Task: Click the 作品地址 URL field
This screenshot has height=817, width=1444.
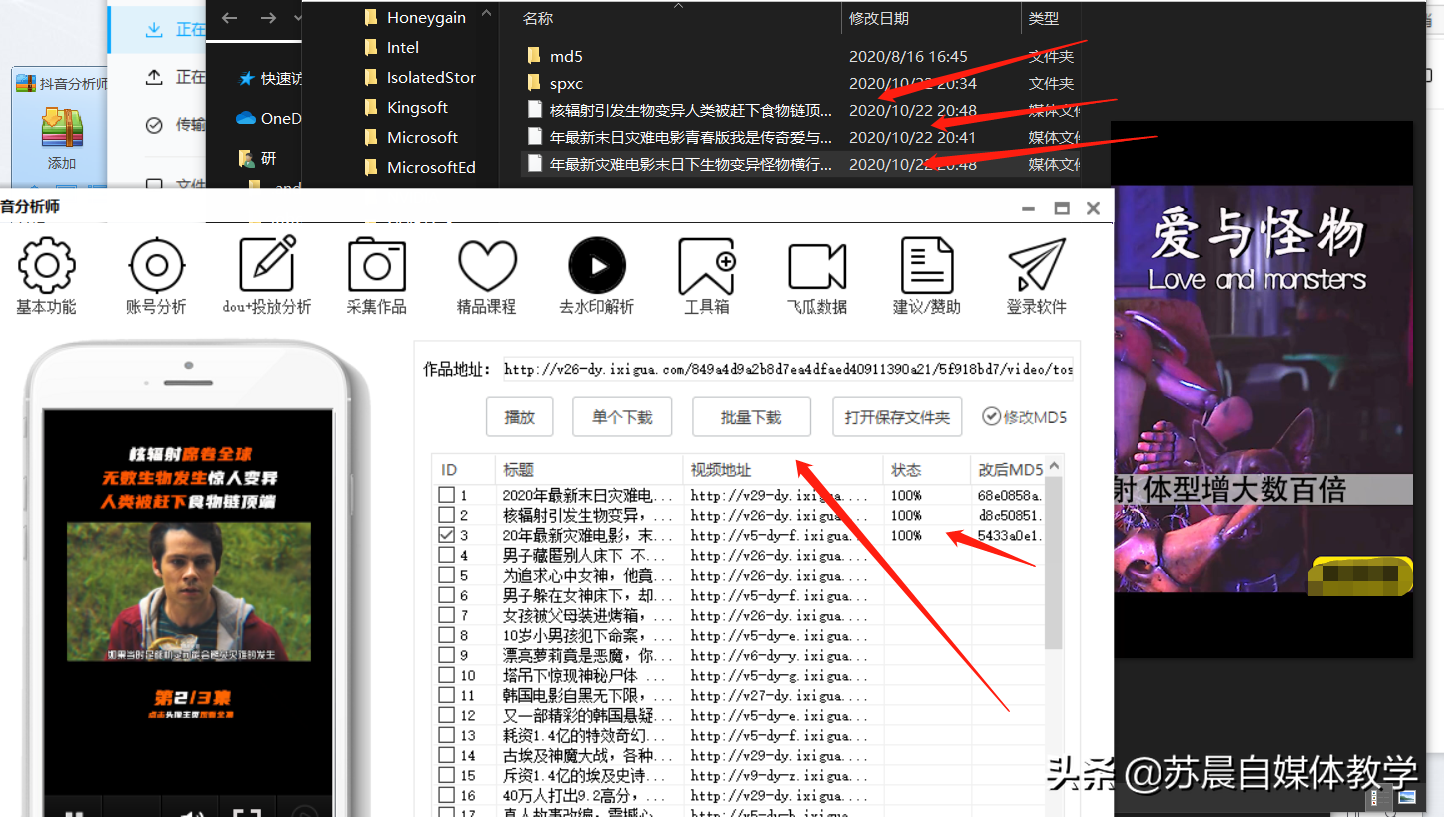Action: pos(788,369)
